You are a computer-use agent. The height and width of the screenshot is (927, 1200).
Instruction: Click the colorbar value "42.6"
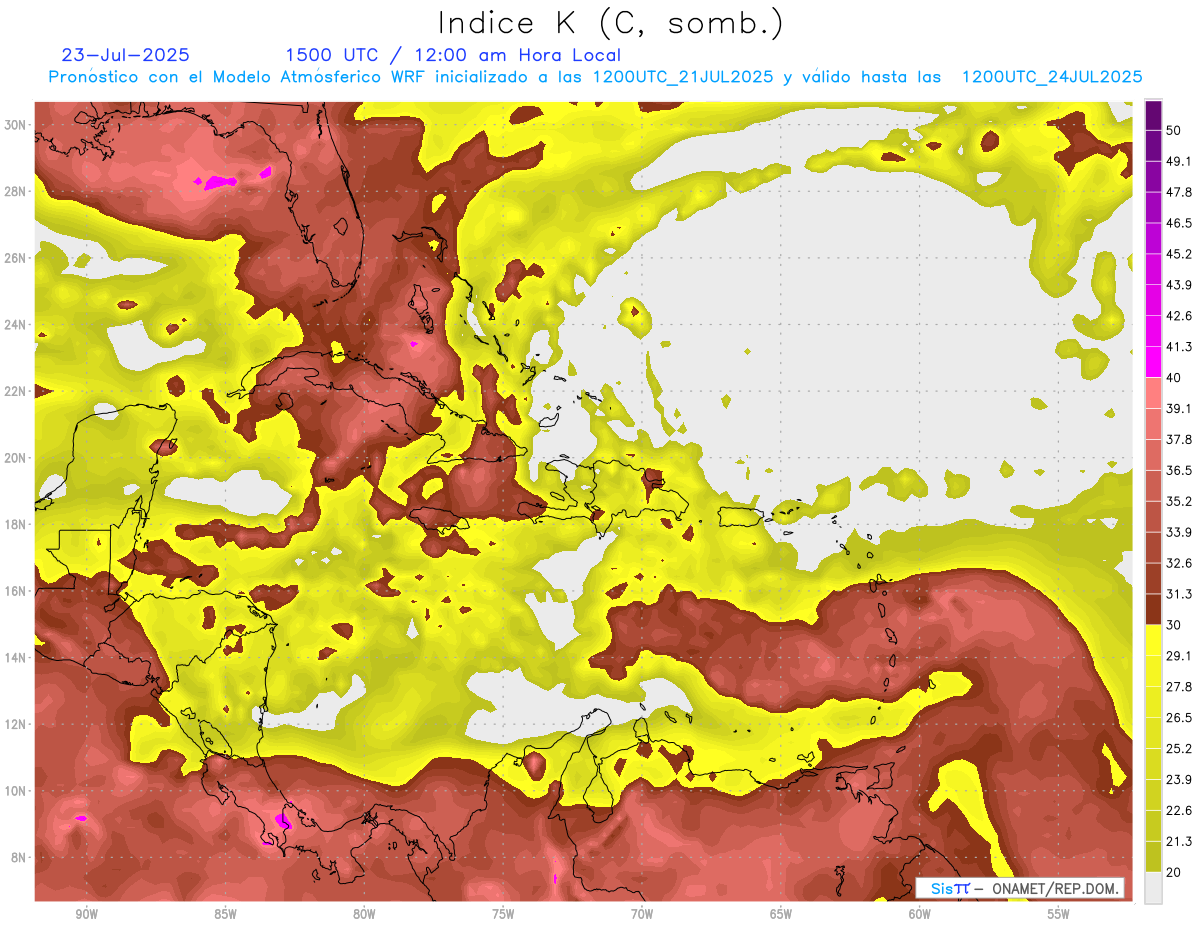pos(1179,316)
